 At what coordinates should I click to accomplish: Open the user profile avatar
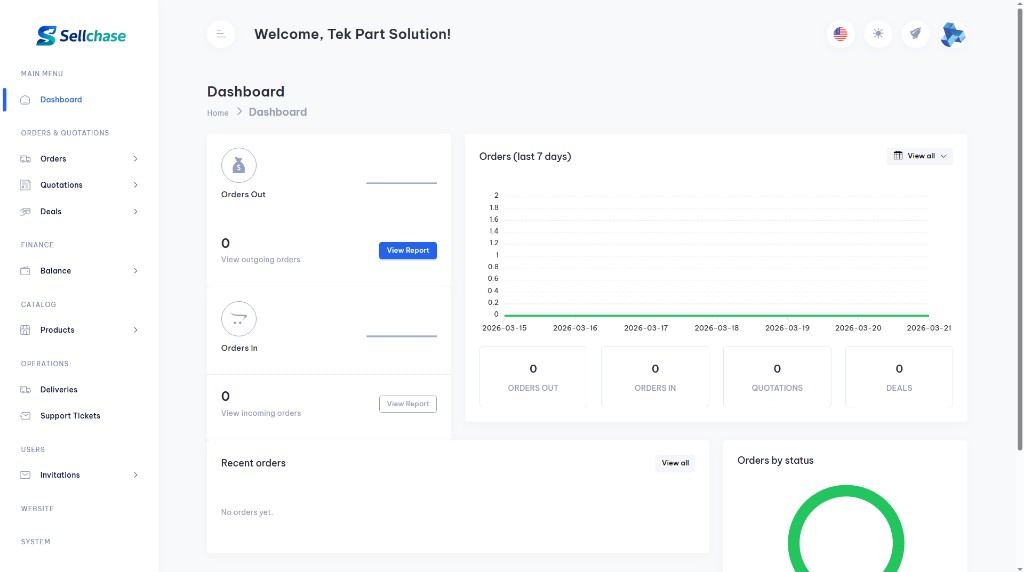coord(953,34)
